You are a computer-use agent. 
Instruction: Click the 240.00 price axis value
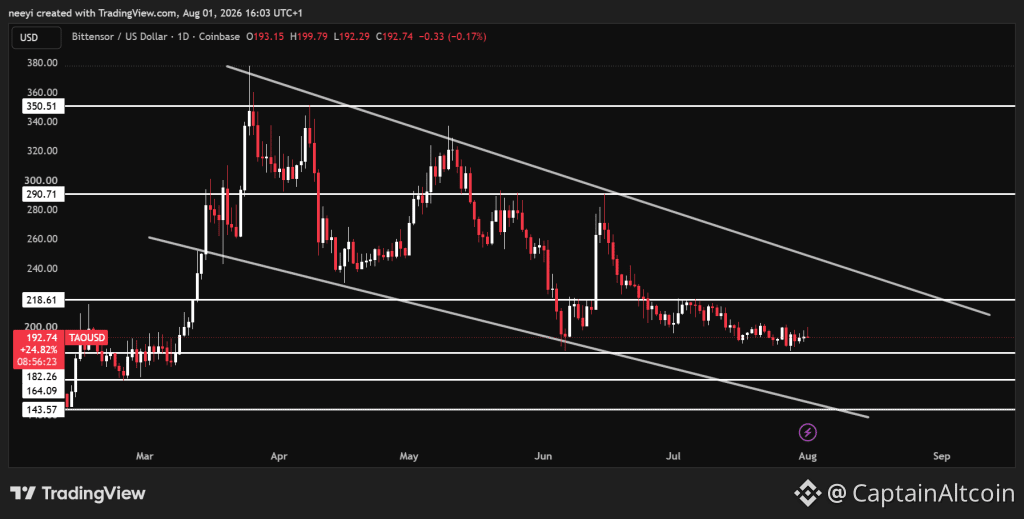click(42, 268)
